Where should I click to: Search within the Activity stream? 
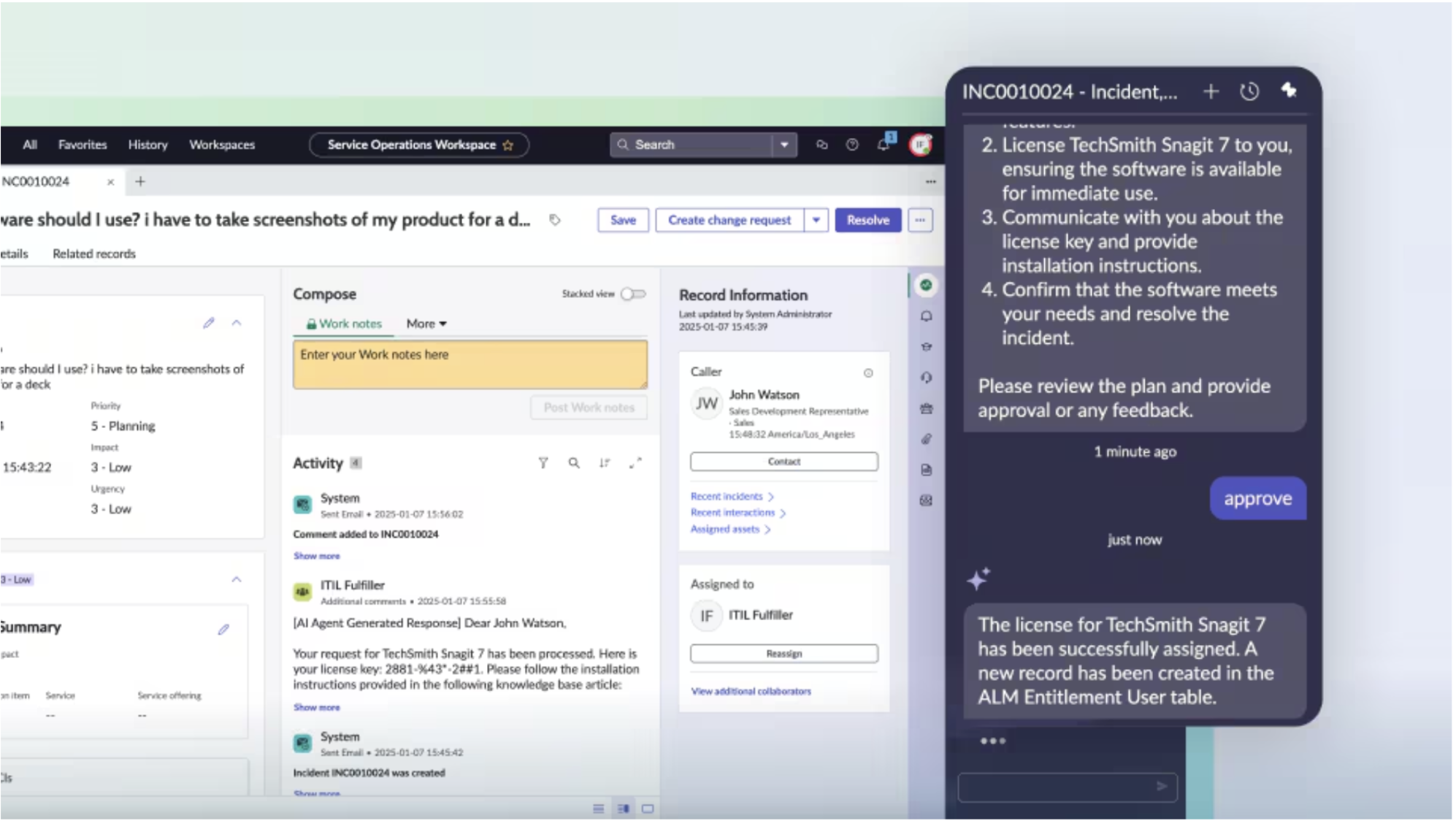click(574, 463)
